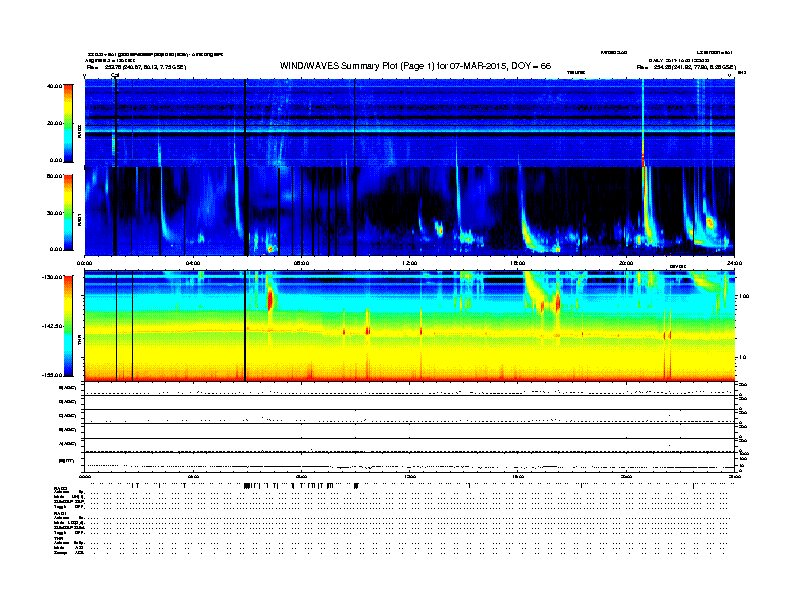This screenshot has width=792, height=612.
Task: Click the Cal marker label above RAD2 panel
Action: click(x=115, y=75)
